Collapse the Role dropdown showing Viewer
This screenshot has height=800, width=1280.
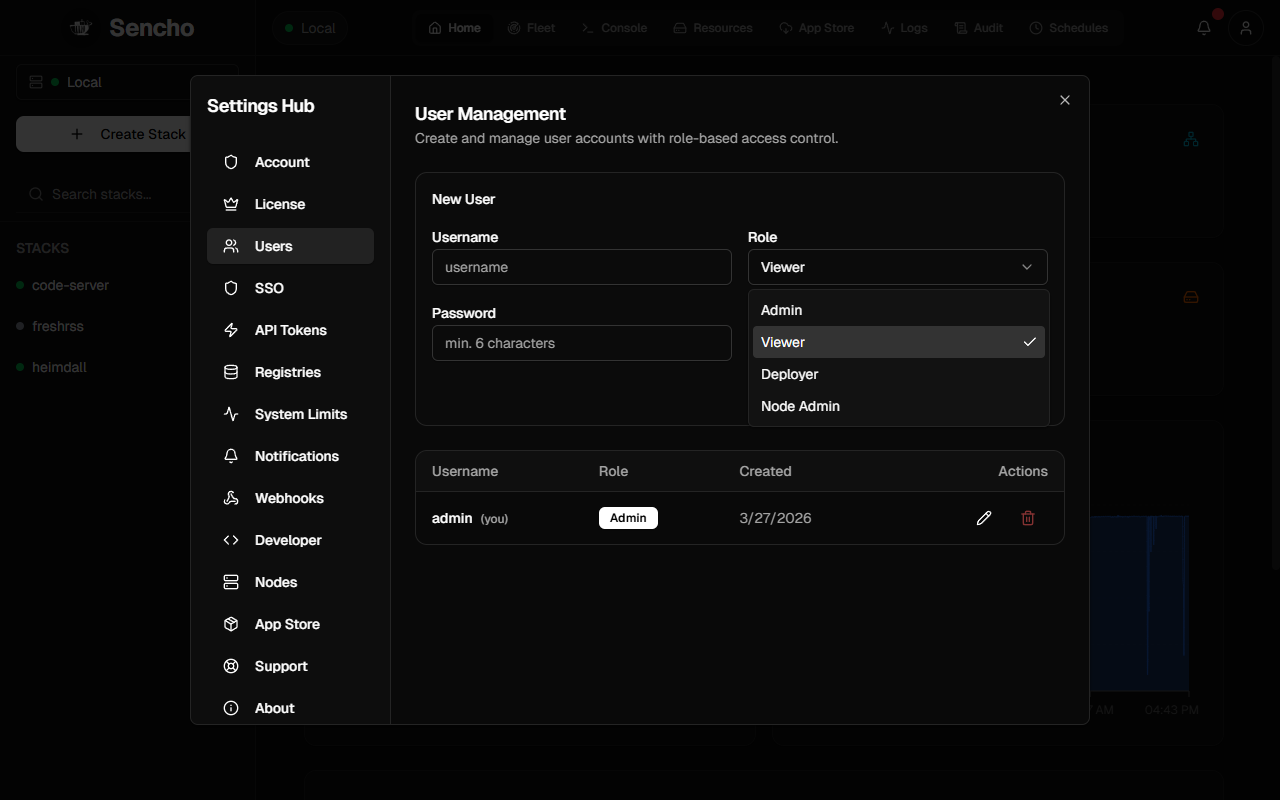pyautogui.click(x=898, y=267)
